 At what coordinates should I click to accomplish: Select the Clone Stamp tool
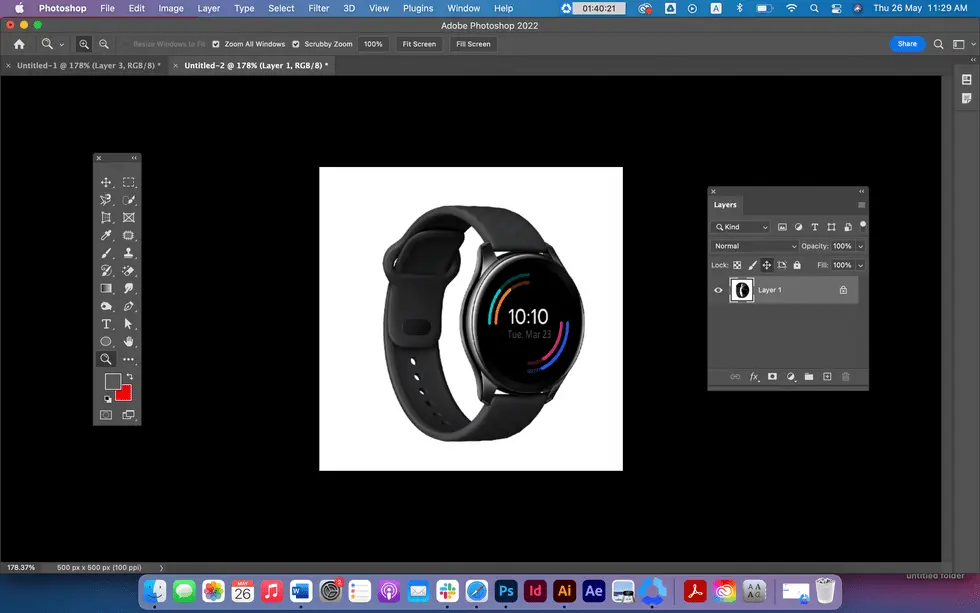[x=128, y=252]
